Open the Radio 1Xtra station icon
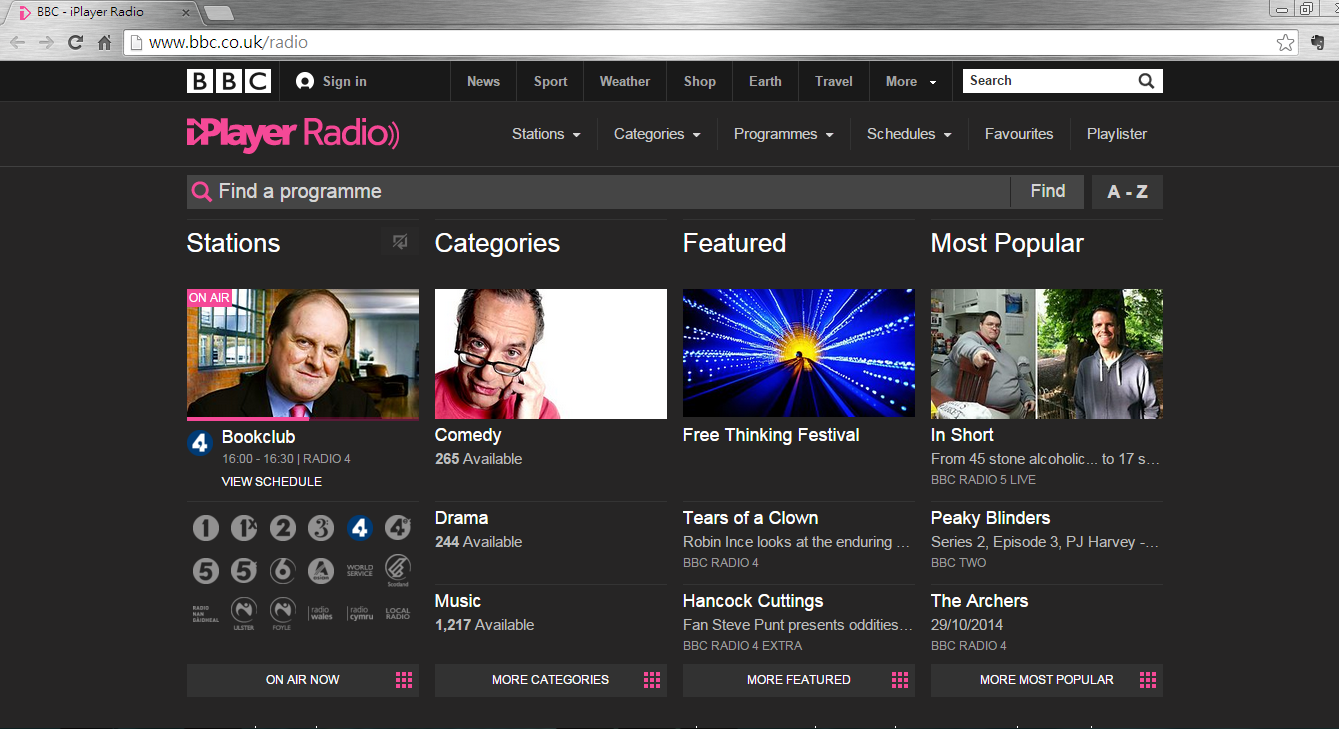The image size is (1339, 729). (x=244, y=528)
